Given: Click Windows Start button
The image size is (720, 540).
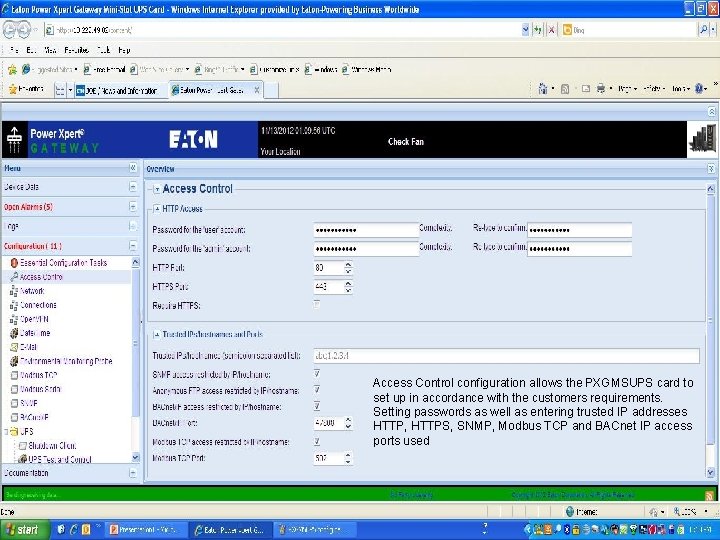Looking at the screenshot, I should (24, 530).
